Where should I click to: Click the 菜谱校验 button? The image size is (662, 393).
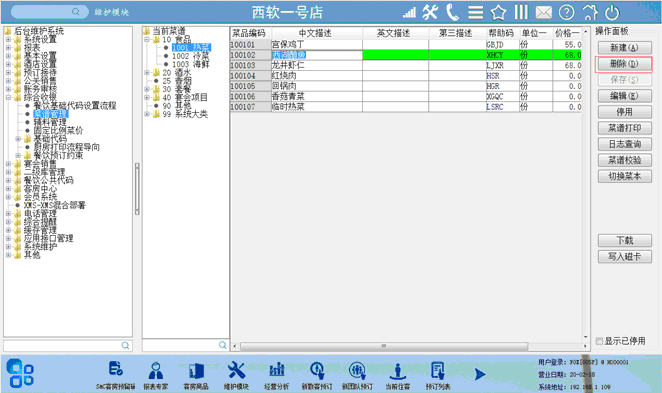(x=624, y=160)
